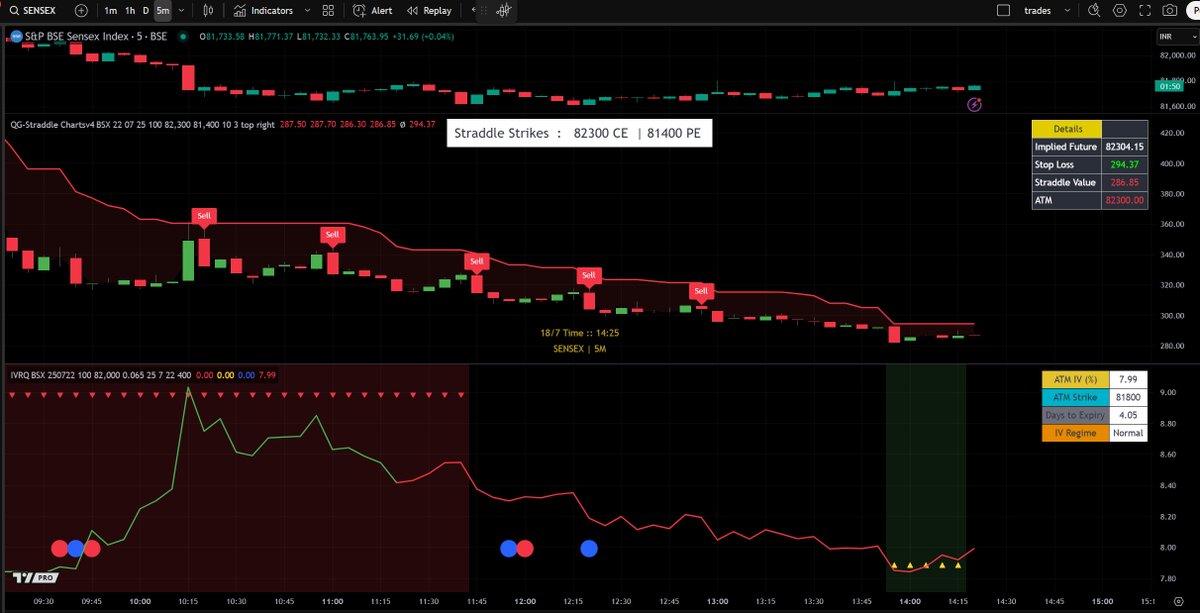Click the 420.00 straddle scale label
The height and width of the screenshot is (613, 1200).
pos(1171,132)
